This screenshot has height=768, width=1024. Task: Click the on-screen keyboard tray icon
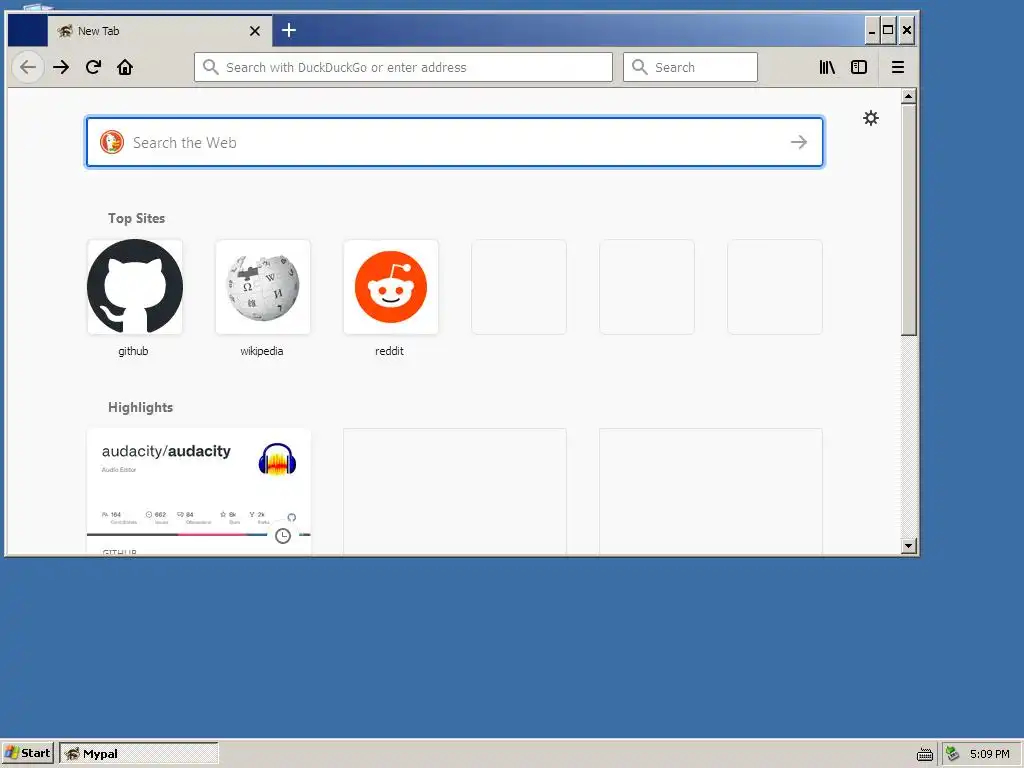coord(925,754)
